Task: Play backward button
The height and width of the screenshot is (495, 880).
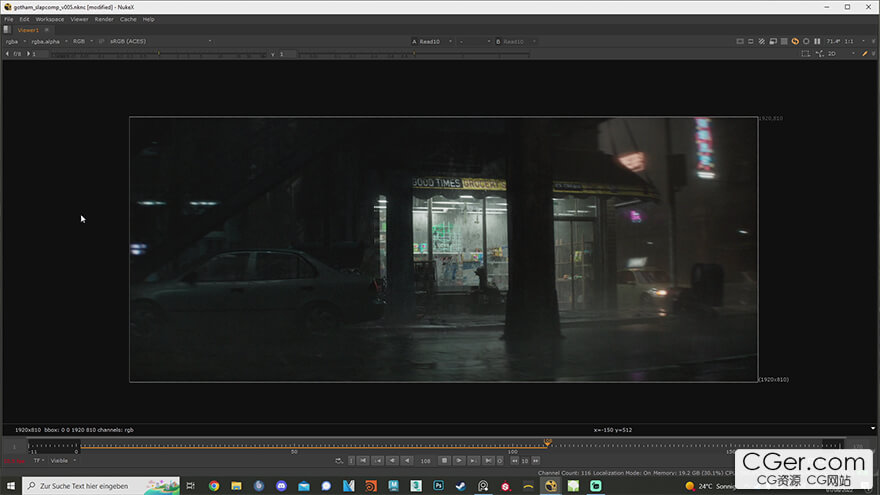Action: pyautogui.click(x=407, y=461)
